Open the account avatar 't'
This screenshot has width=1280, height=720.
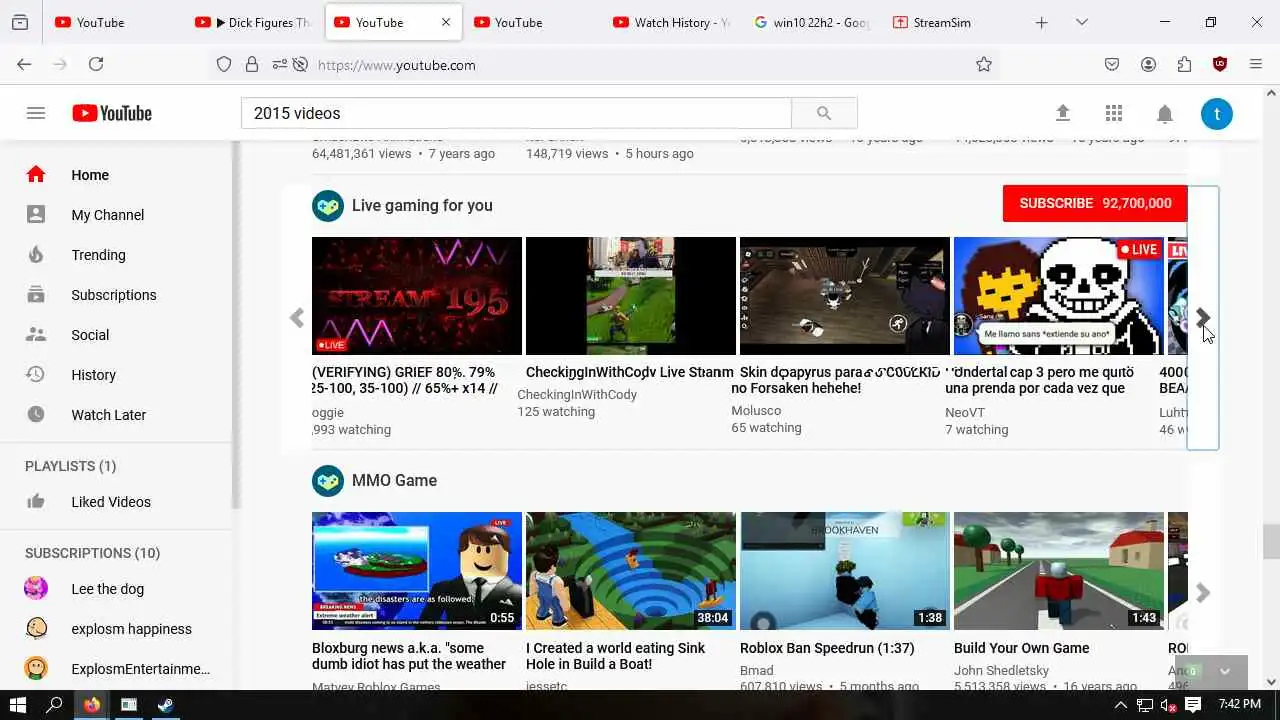coord(1217,113)
